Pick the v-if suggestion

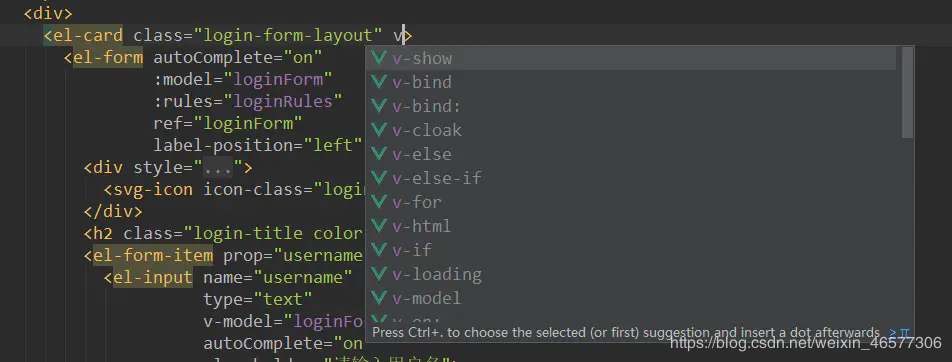tap(631, 250)
